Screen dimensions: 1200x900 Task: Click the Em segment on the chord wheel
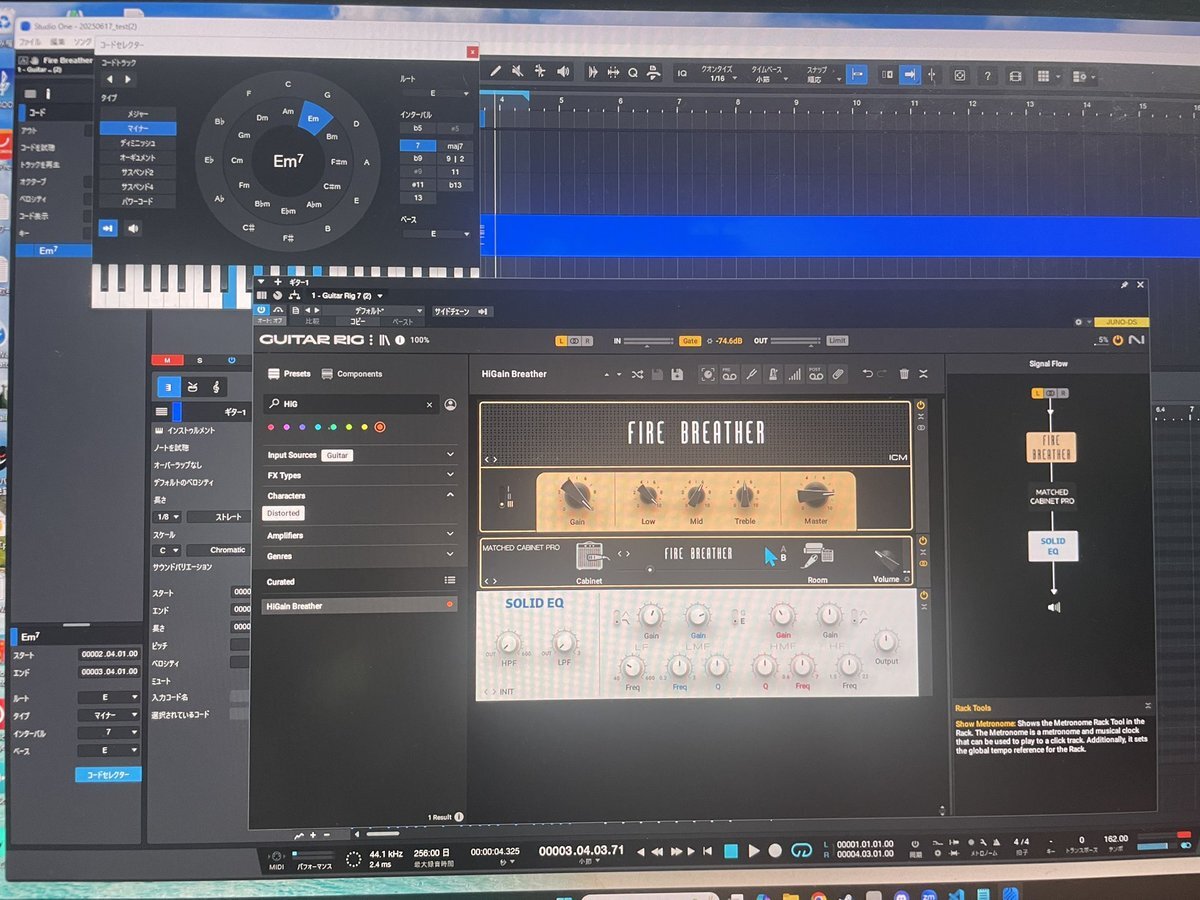pos(314,117)
